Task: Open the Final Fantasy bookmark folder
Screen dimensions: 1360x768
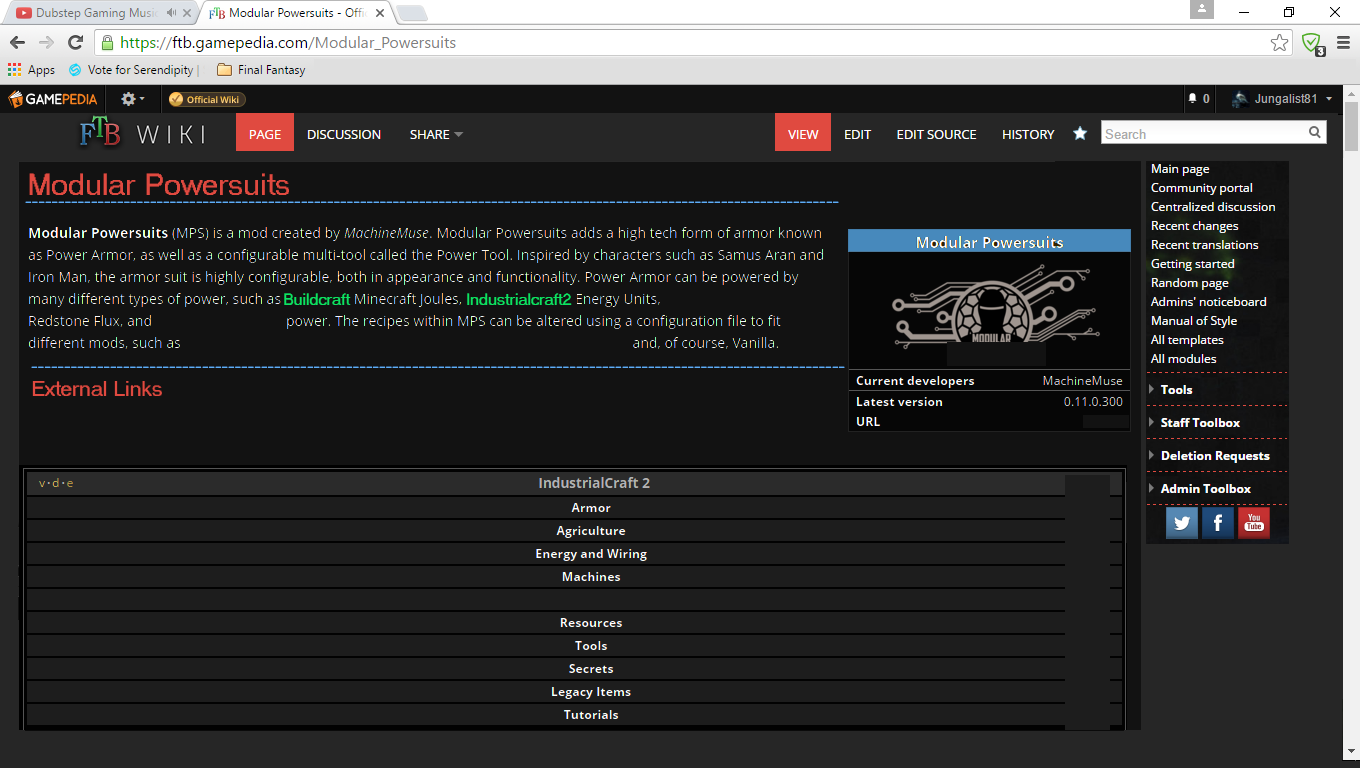Action: [261, 70]
